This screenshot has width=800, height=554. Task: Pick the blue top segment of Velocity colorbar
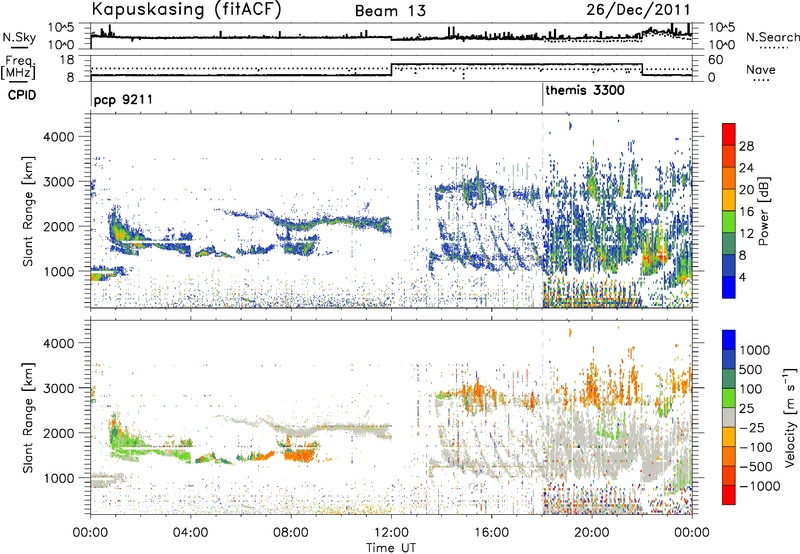[x=729, y=340]
